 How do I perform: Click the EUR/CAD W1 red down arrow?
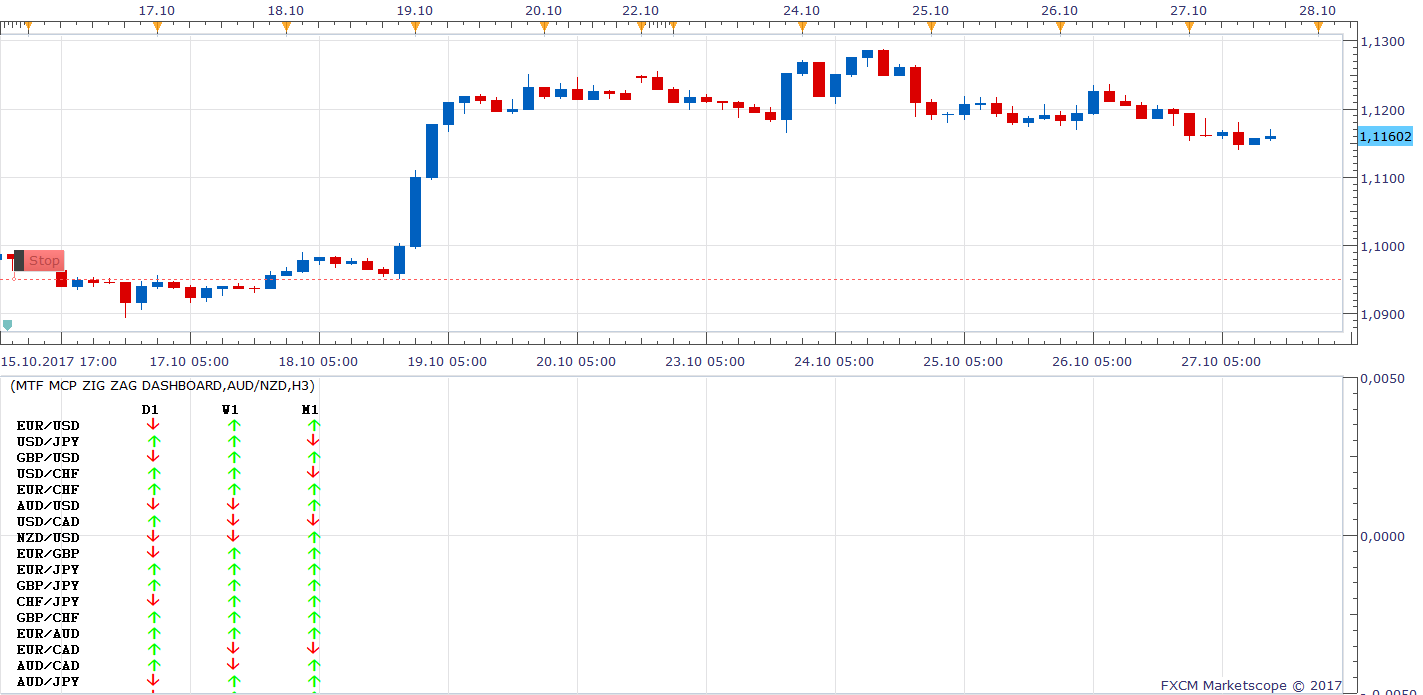[x=233, y=649]
